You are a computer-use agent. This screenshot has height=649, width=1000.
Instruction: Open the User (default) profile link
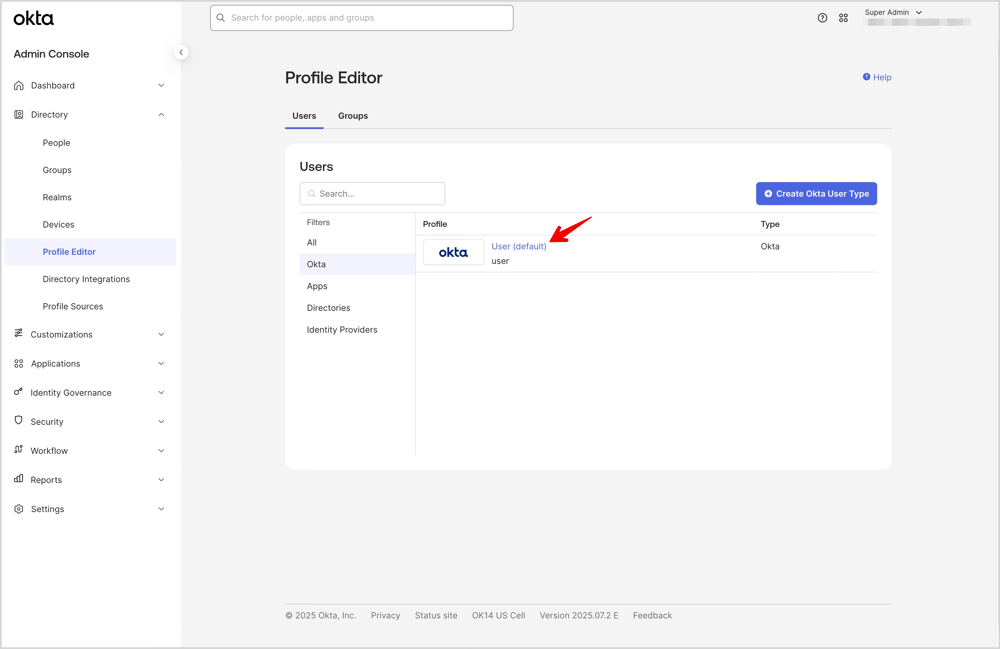[518, 246]
